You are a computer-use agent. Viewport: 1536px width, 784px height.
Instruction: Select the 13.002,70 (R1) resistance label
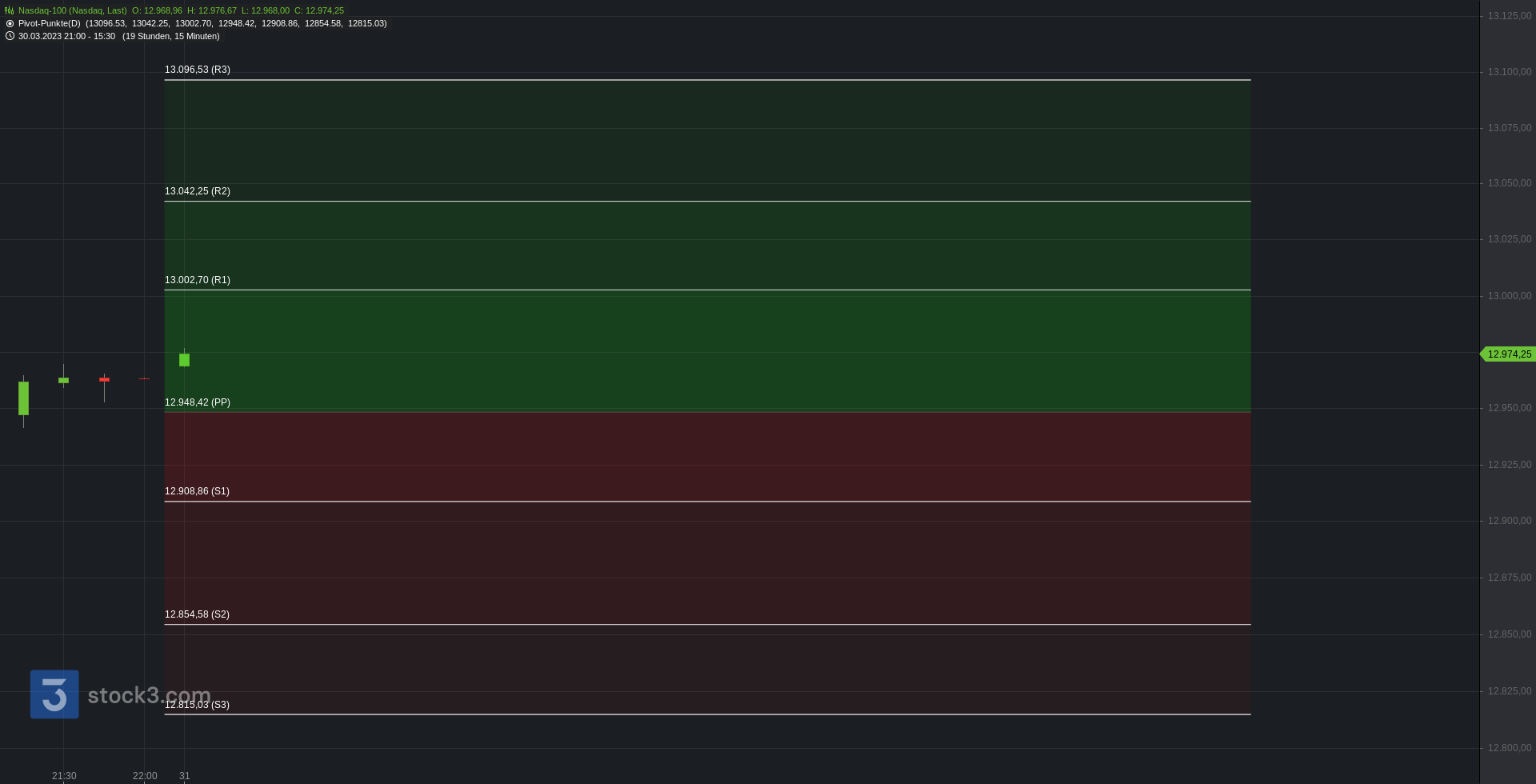tap(198, 280)
